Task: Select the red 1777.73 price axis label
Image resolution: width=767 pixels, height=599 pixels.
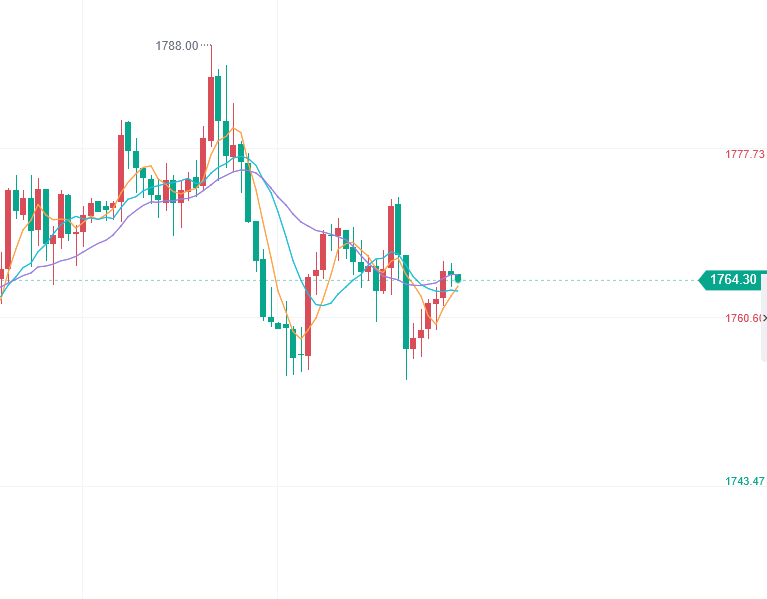Action: point(744,154)
